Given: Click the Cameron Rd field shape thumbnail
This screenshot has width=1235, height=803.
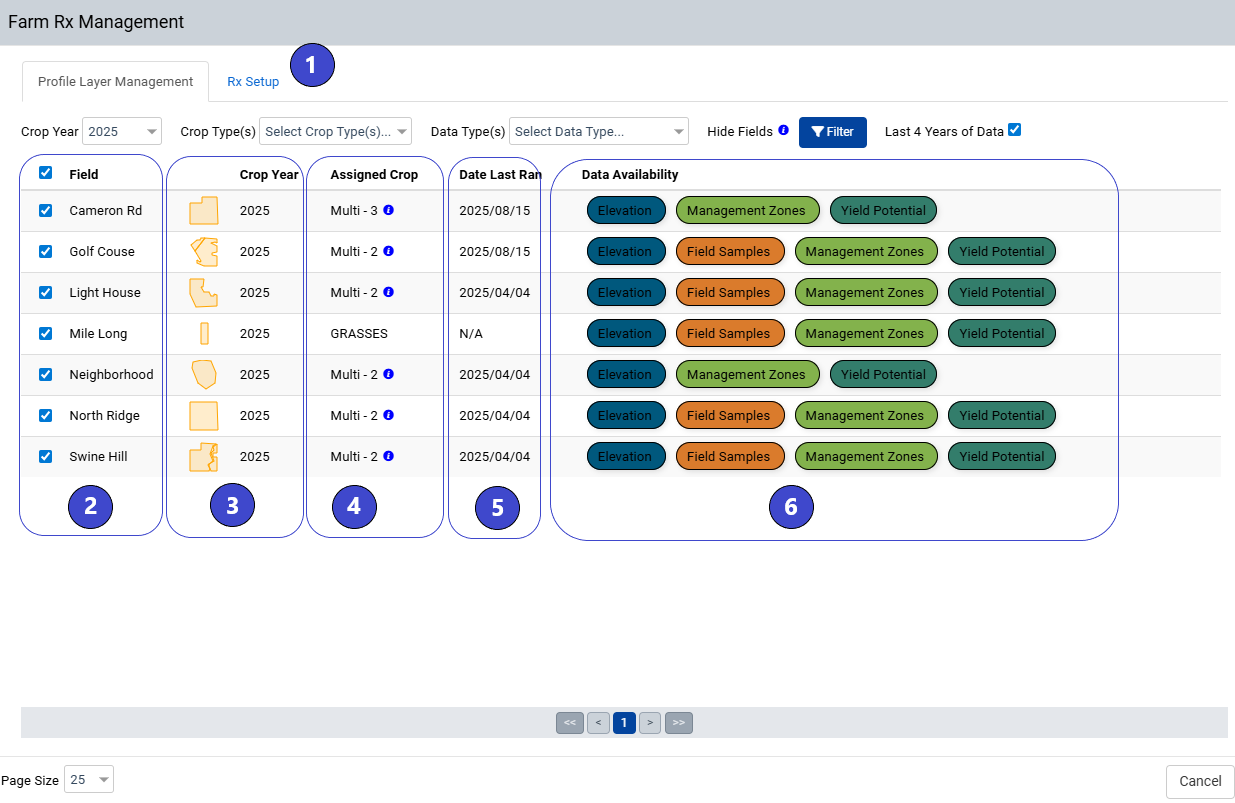Looking at the screenshot, I should click(203, 211).
